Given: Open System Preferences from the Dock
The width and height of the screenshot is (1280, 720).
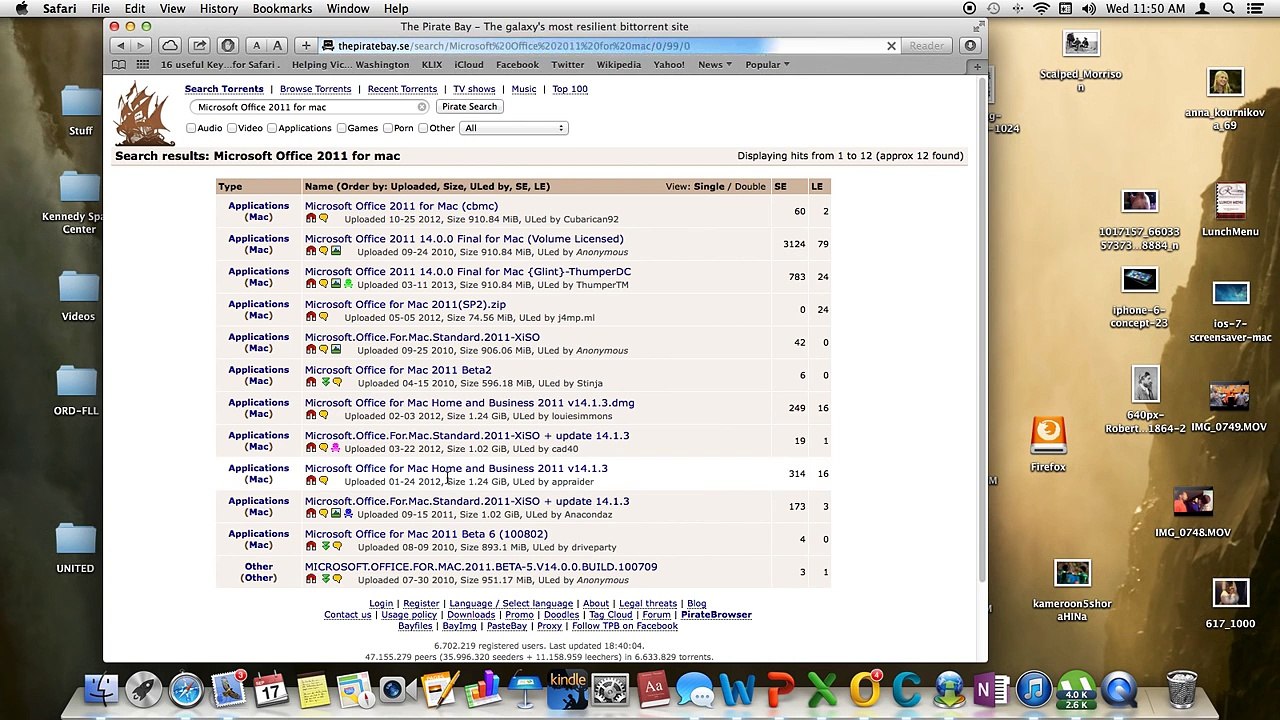Looking at the screenshot, I should tap(610, 689).
